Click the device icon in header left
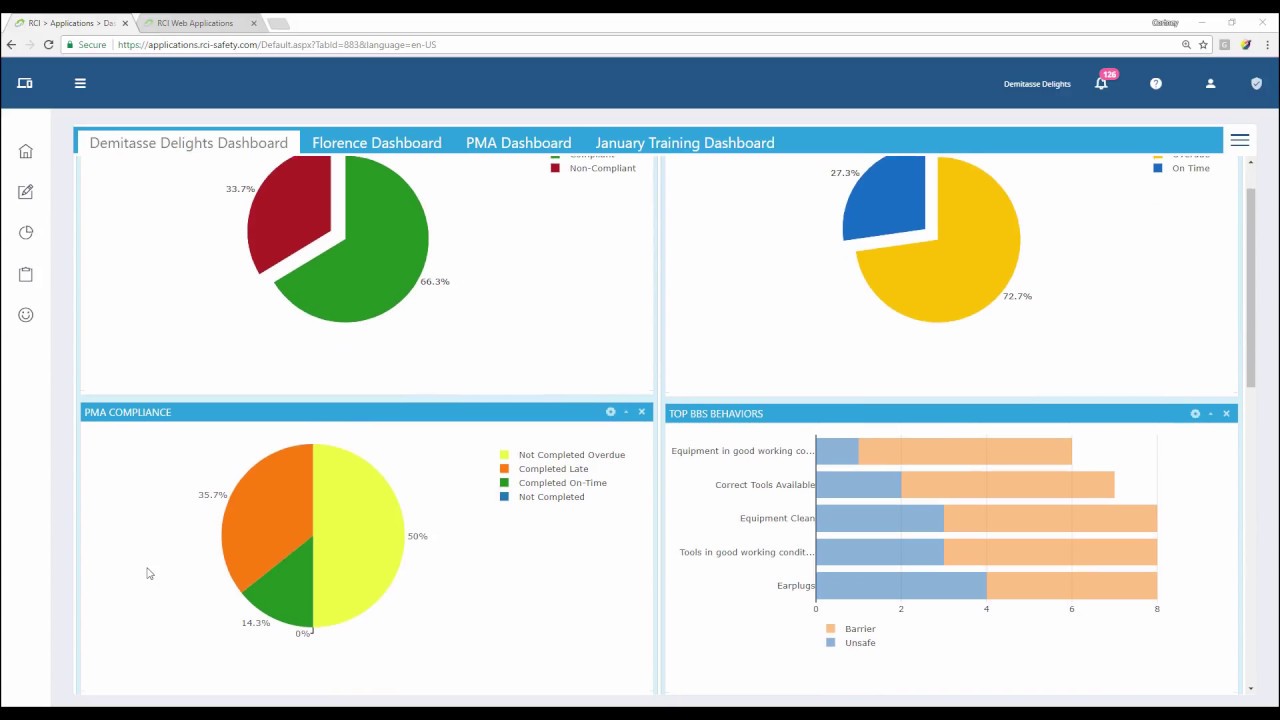Viewport: 1280px width, 720px height. coord(25,83)
